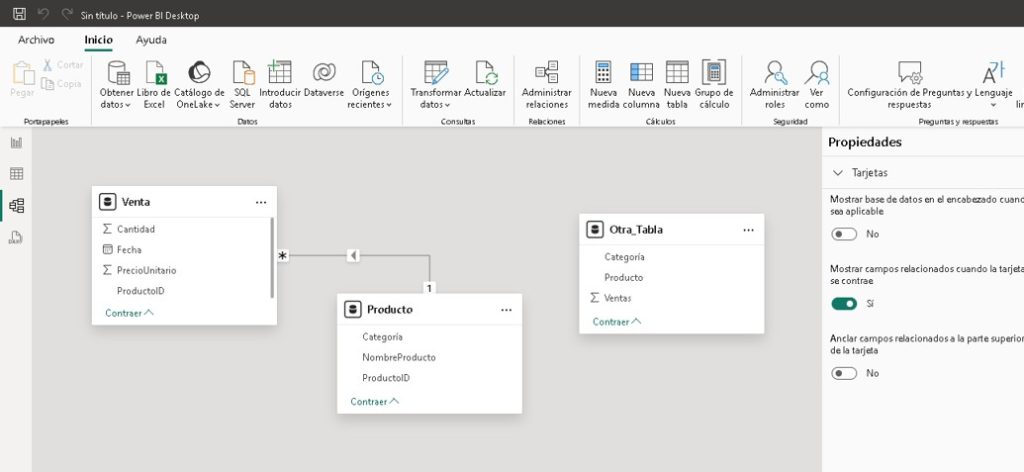Disable Mostrar campos relacionados toggle
This screenshot has width=1024, height=472.
844,303
